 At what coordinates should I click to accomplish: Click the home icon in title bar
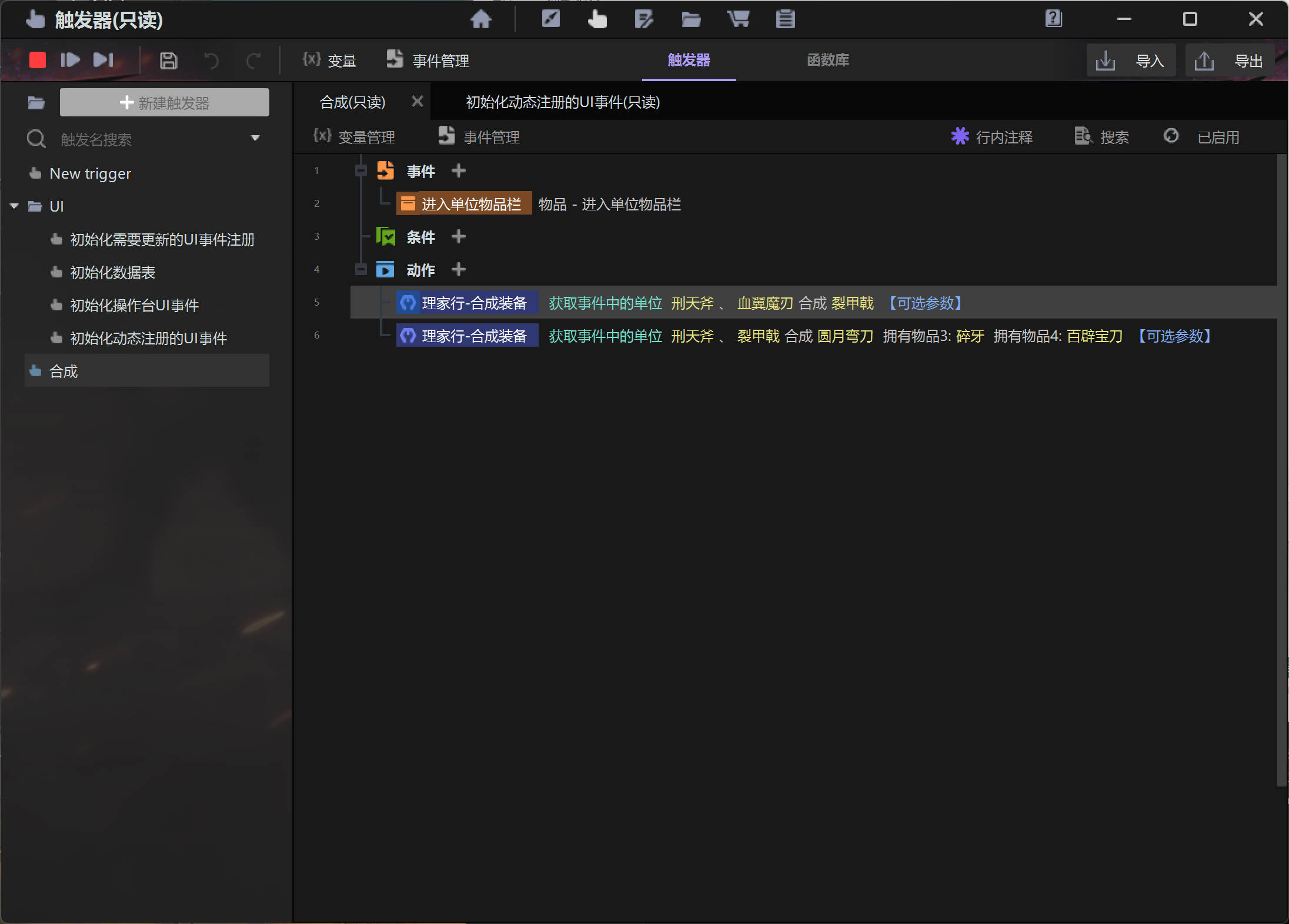[x=480, y=19]
